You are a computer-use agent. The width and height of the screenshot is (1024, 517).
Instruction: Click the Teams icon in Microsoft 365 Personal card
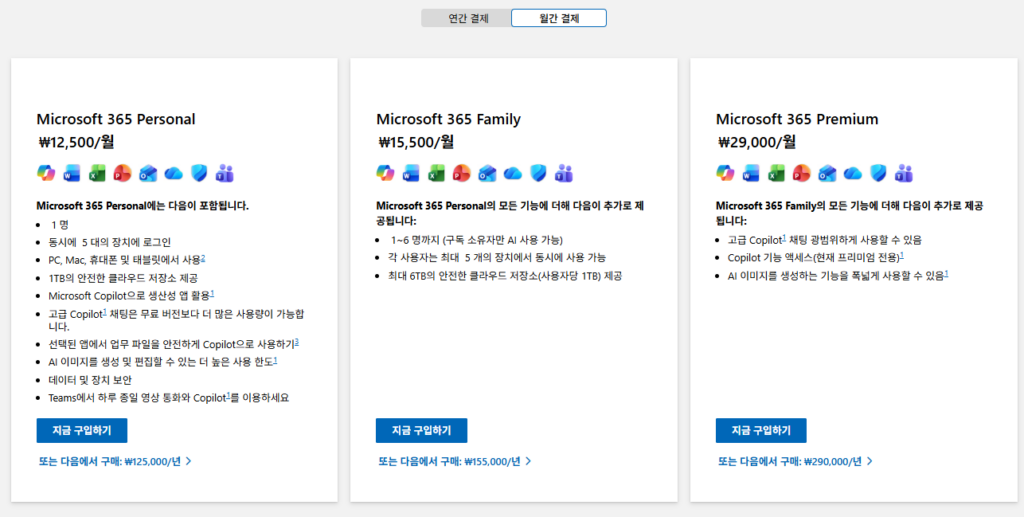(225, 173)
